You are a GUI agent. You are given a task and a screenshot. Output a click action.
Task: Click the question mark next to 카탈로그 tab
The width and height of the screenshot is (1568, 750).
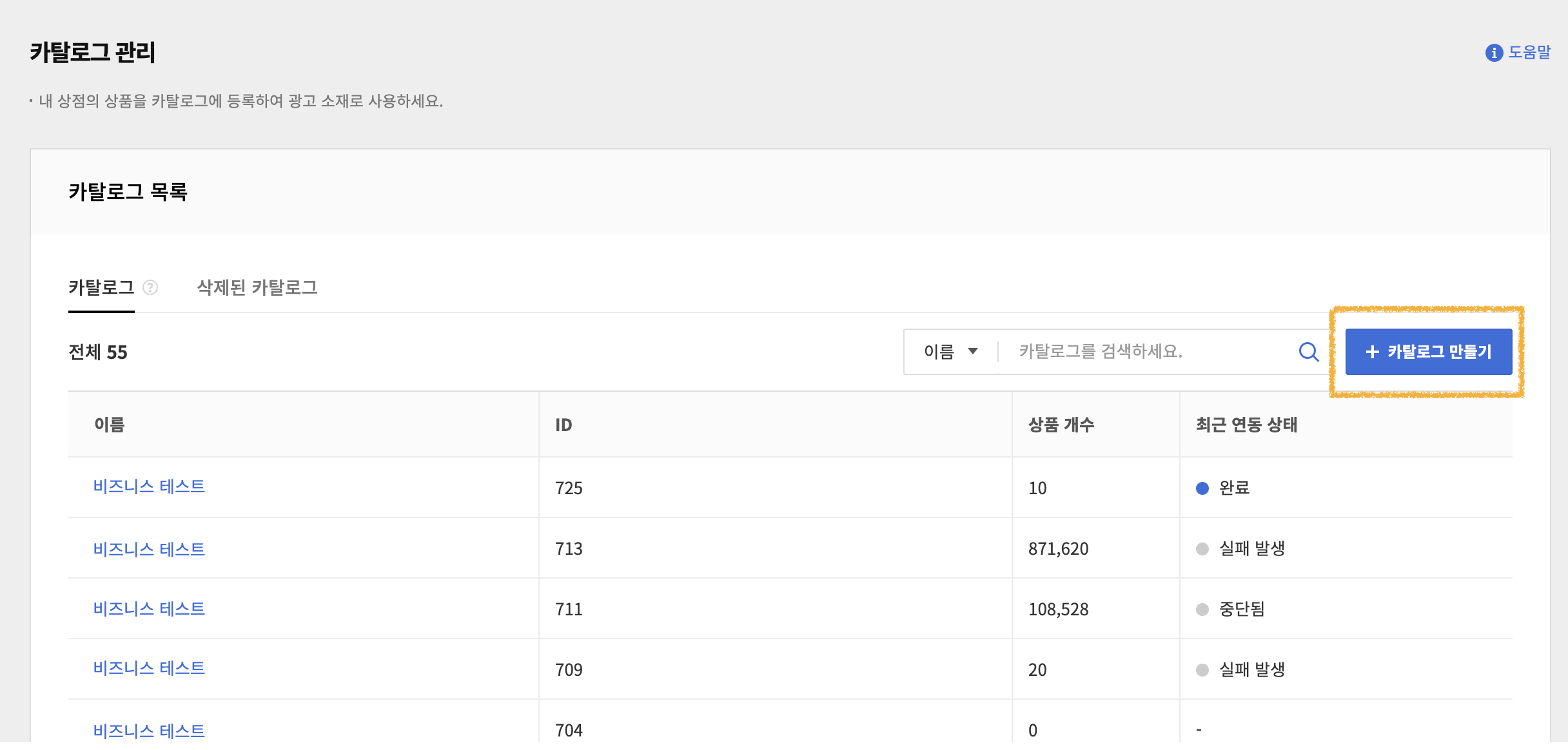[150, 287]
